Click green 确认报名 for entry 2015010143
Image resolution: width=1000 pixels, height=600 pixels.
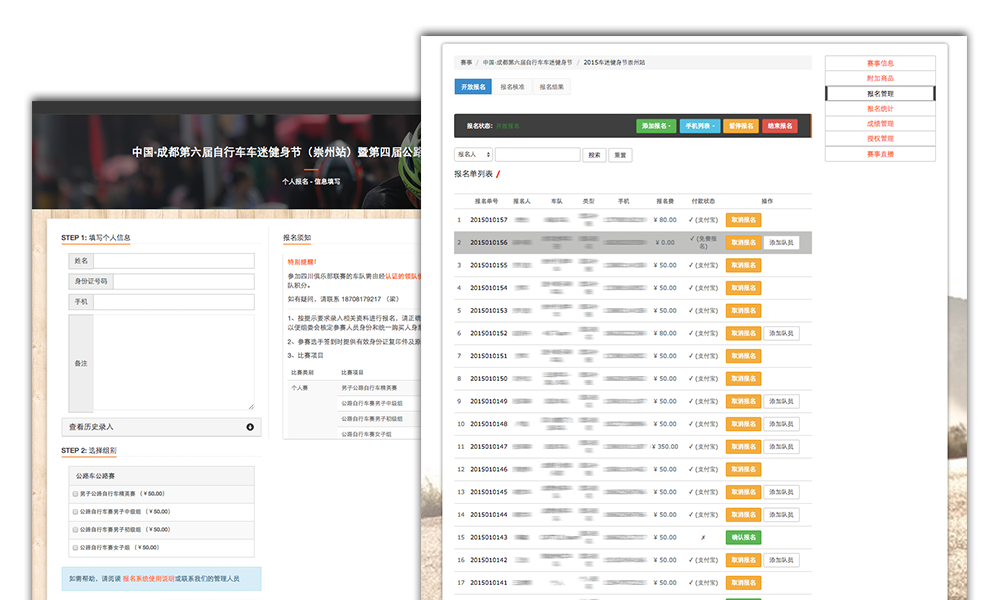pyautogui.click(x=743, y=537)
